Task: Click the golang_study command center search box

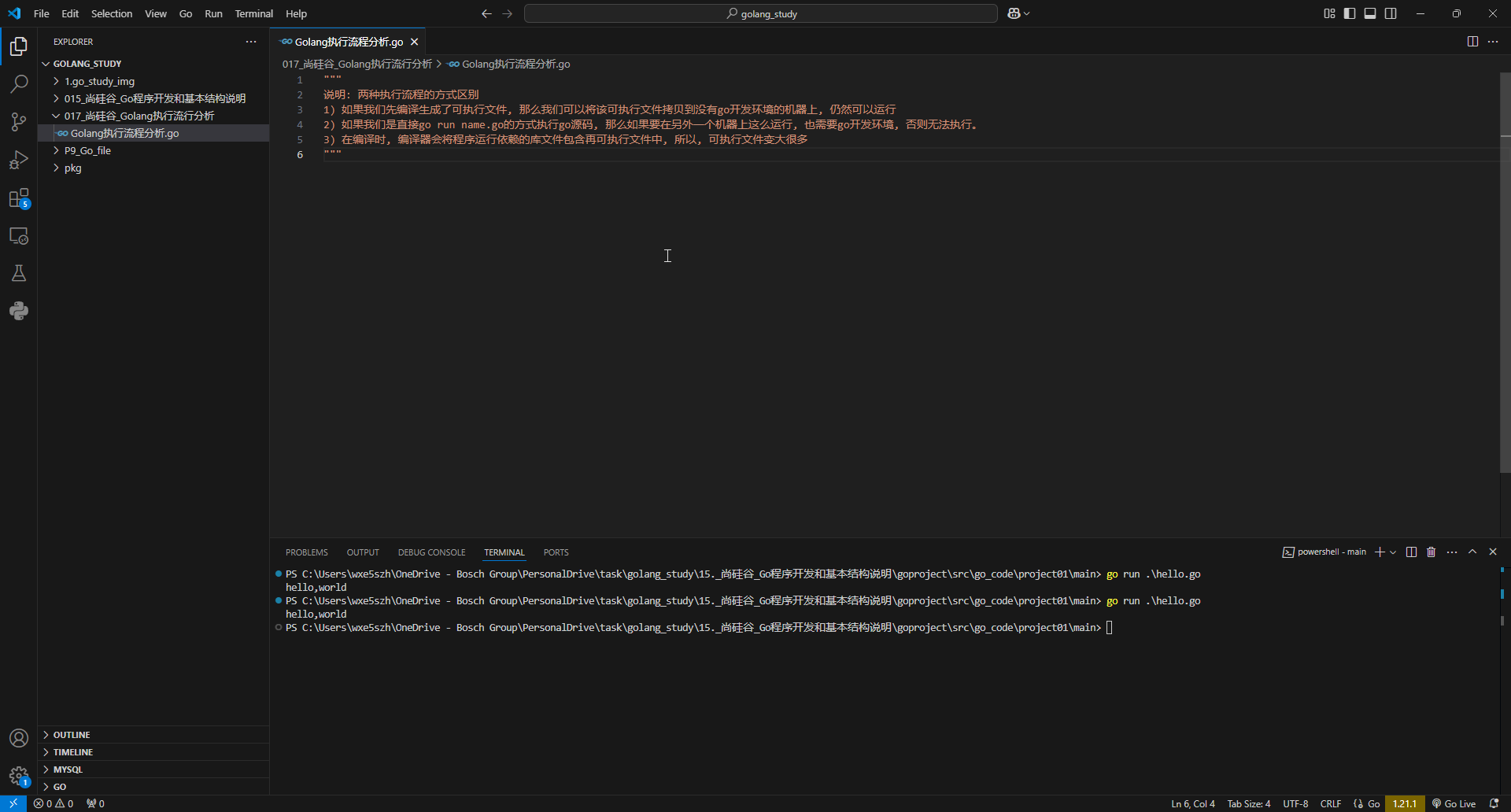Action: [x=761, y=13]
